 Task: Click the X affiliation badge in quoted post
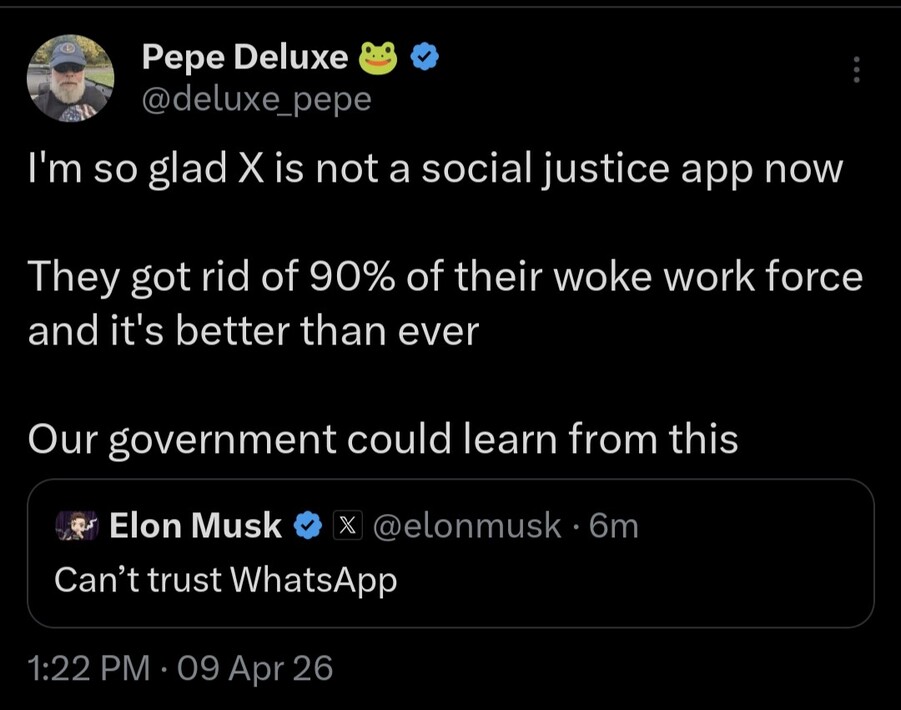pyautogui.click(x=345, y=525)
